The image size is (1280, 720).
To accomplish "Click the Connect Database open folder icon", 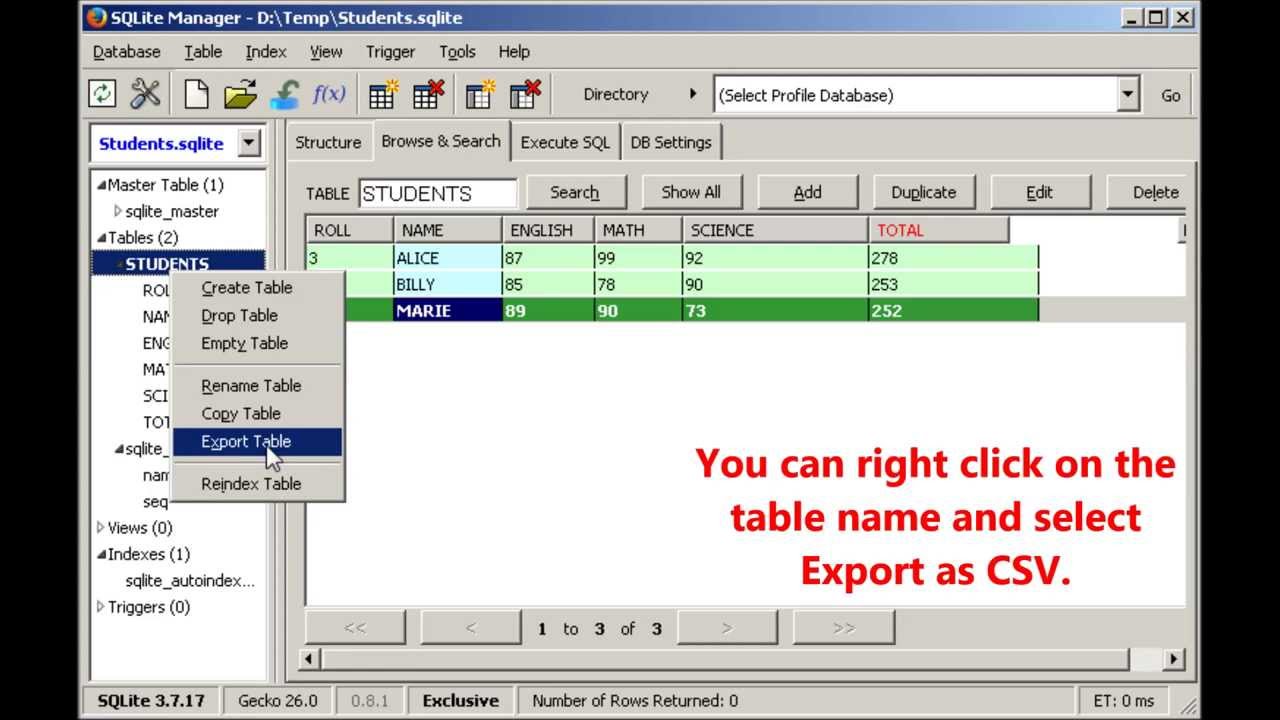I will pos(240,95).
